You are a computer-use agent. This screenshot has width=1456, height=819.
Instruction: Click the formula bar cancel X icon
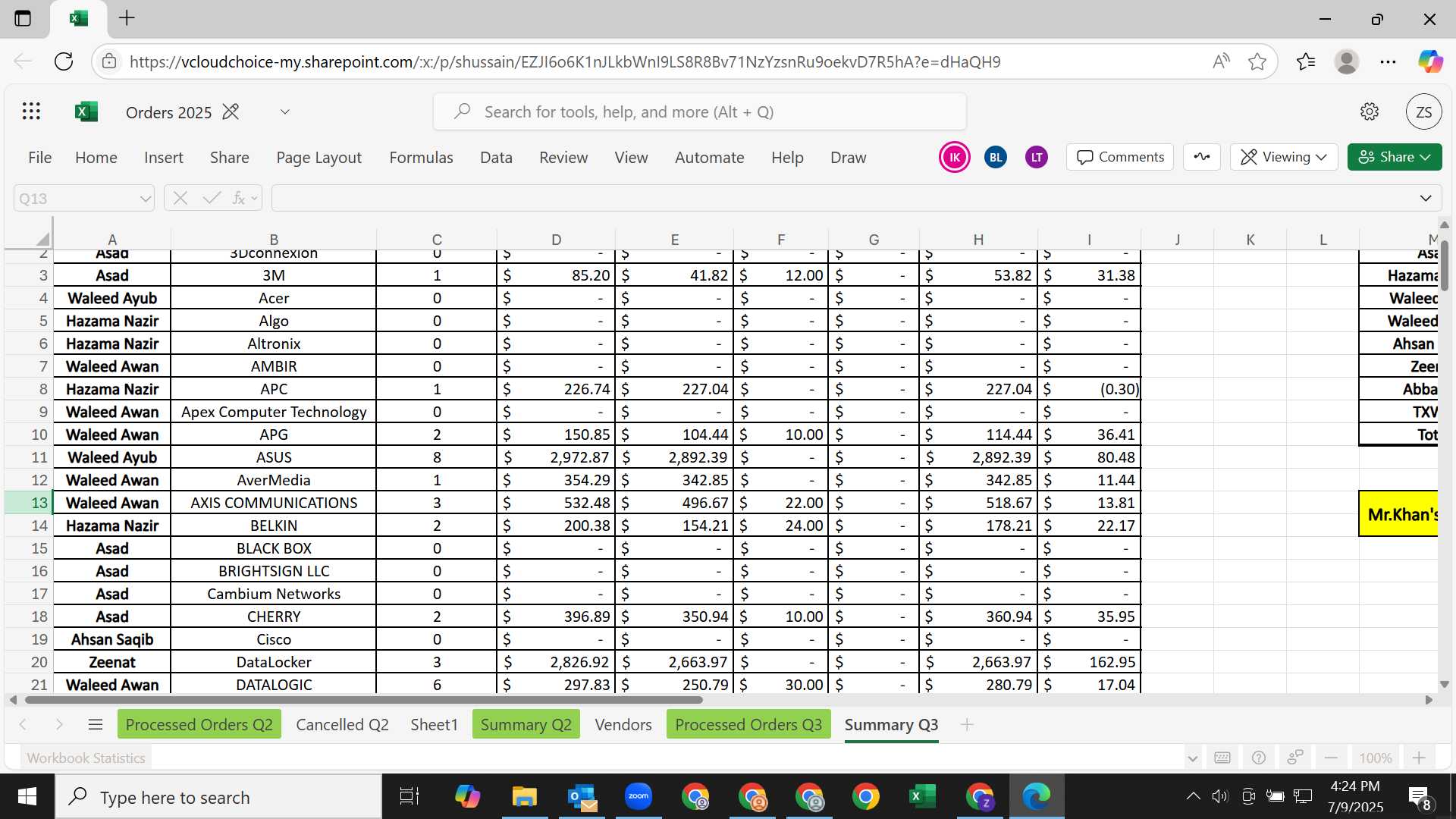(180, 199)
